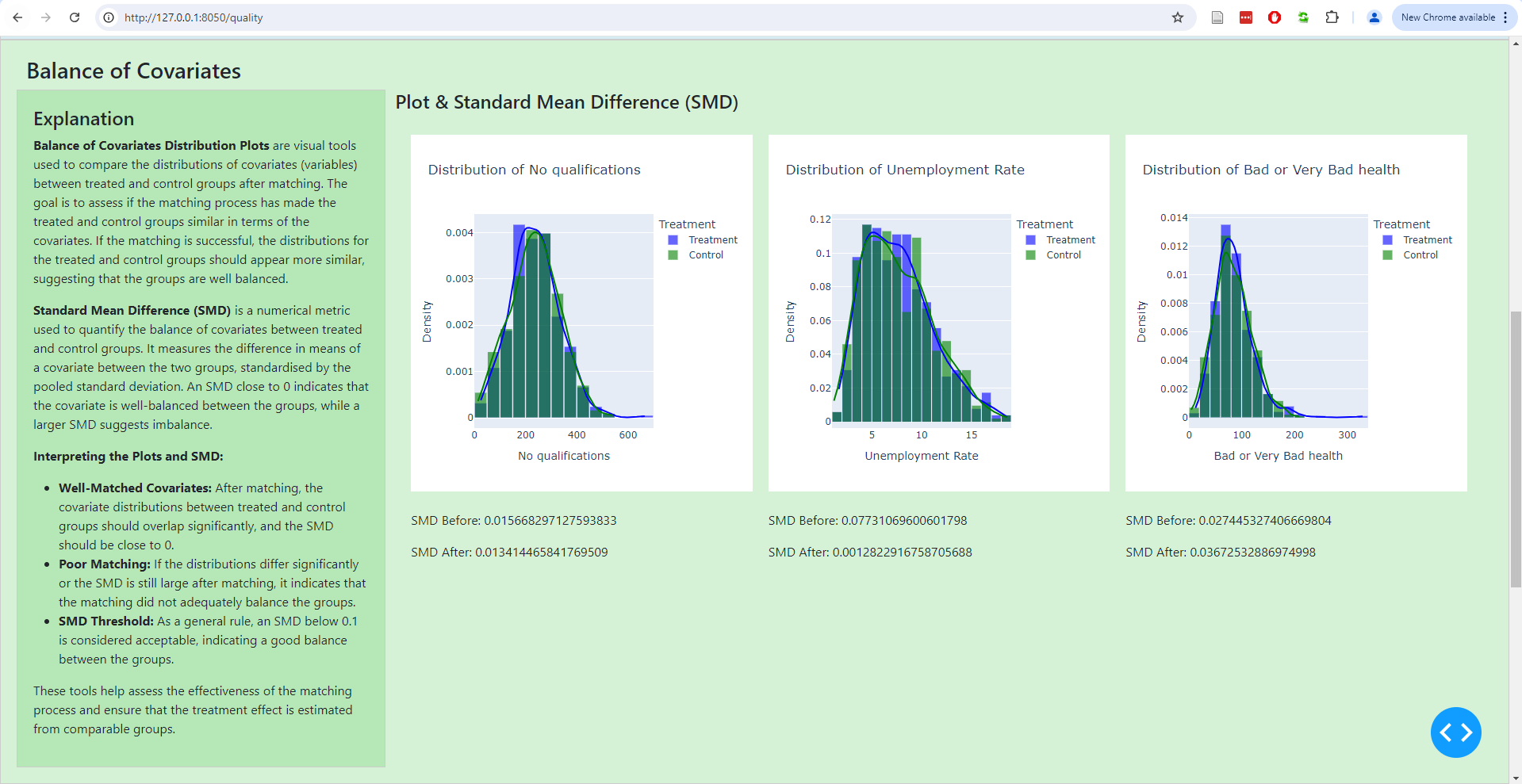Click the blue code navigation circle button

tap(1455, 732)
